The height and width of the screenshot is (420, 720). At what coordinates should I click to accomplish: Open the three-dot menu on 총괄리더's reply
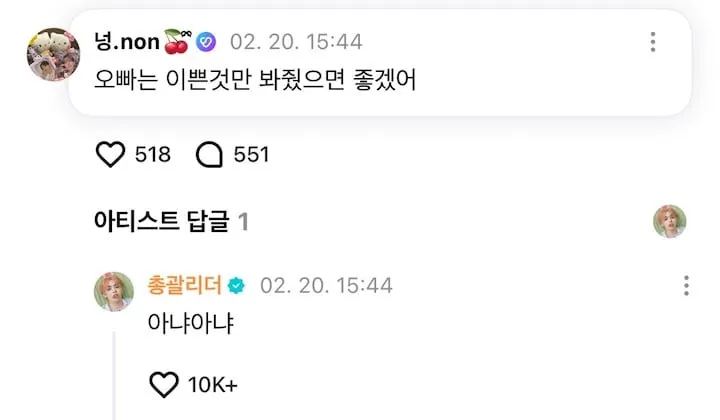tap(686, 286)
